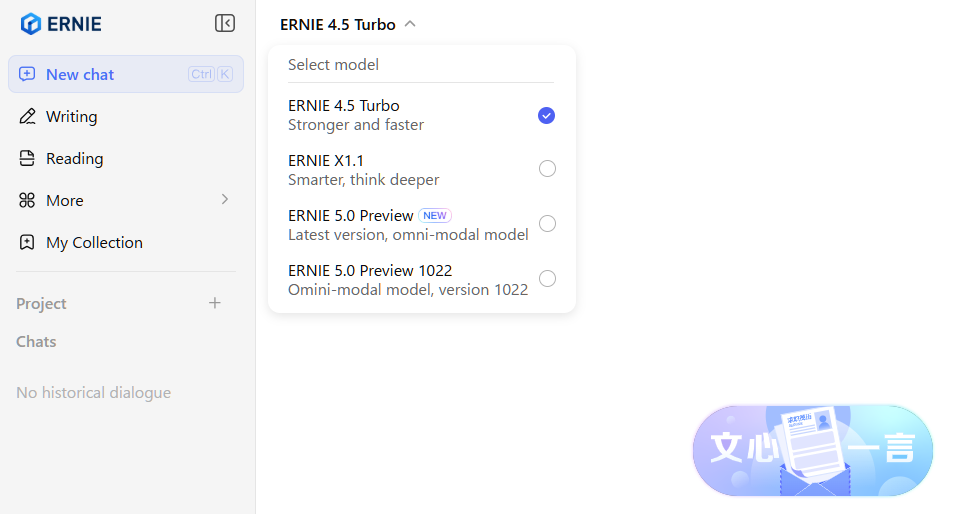Screen dimensions: 961x514
Task: Select the ERNIE X1.1 radio button
Action: pyautogui.click(x=547, y=169)
